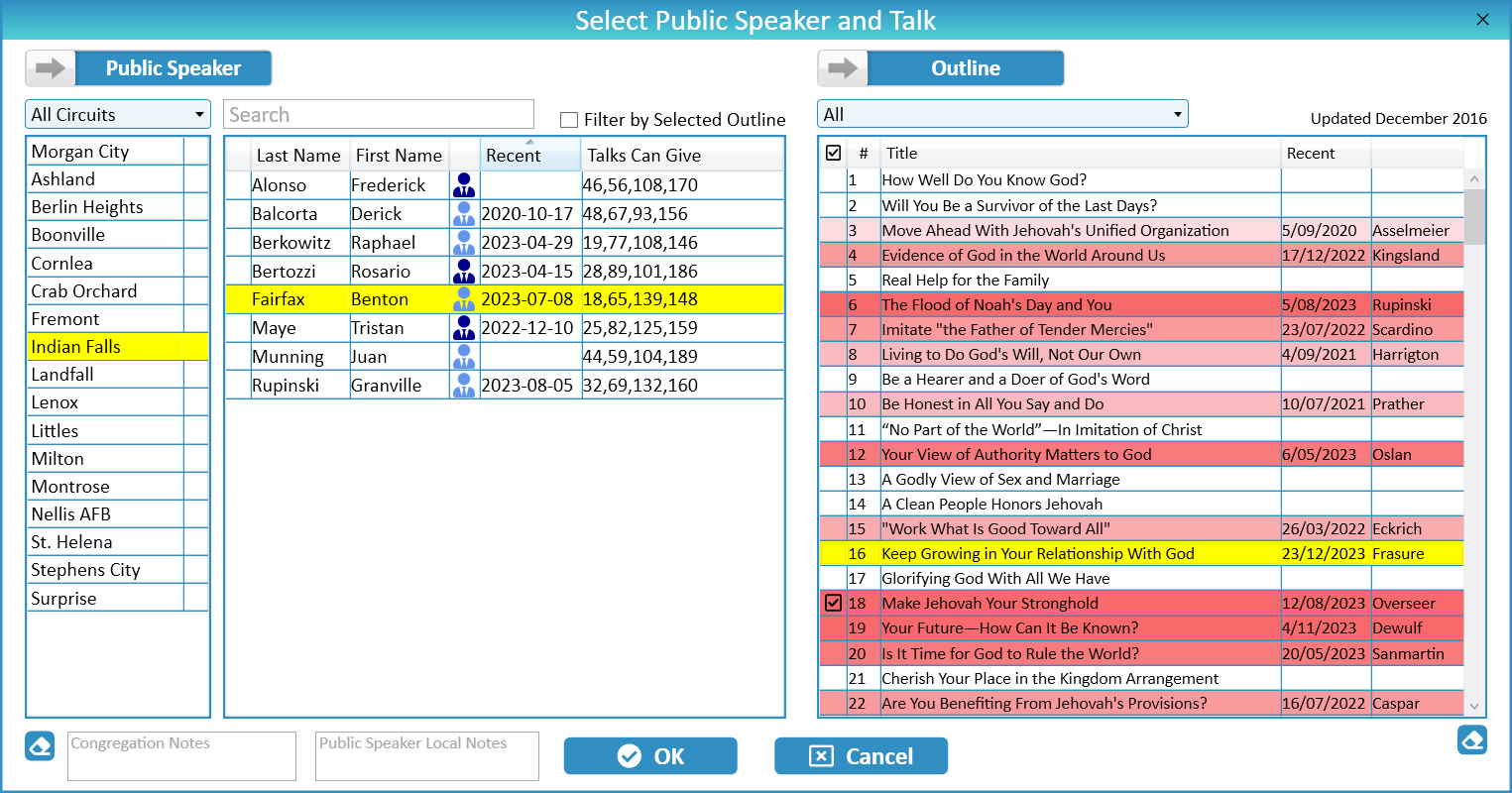The height and width of the screenshot is (793, 1512).
Task: Select Nellis AFB congregation
Action: point(118,514)
